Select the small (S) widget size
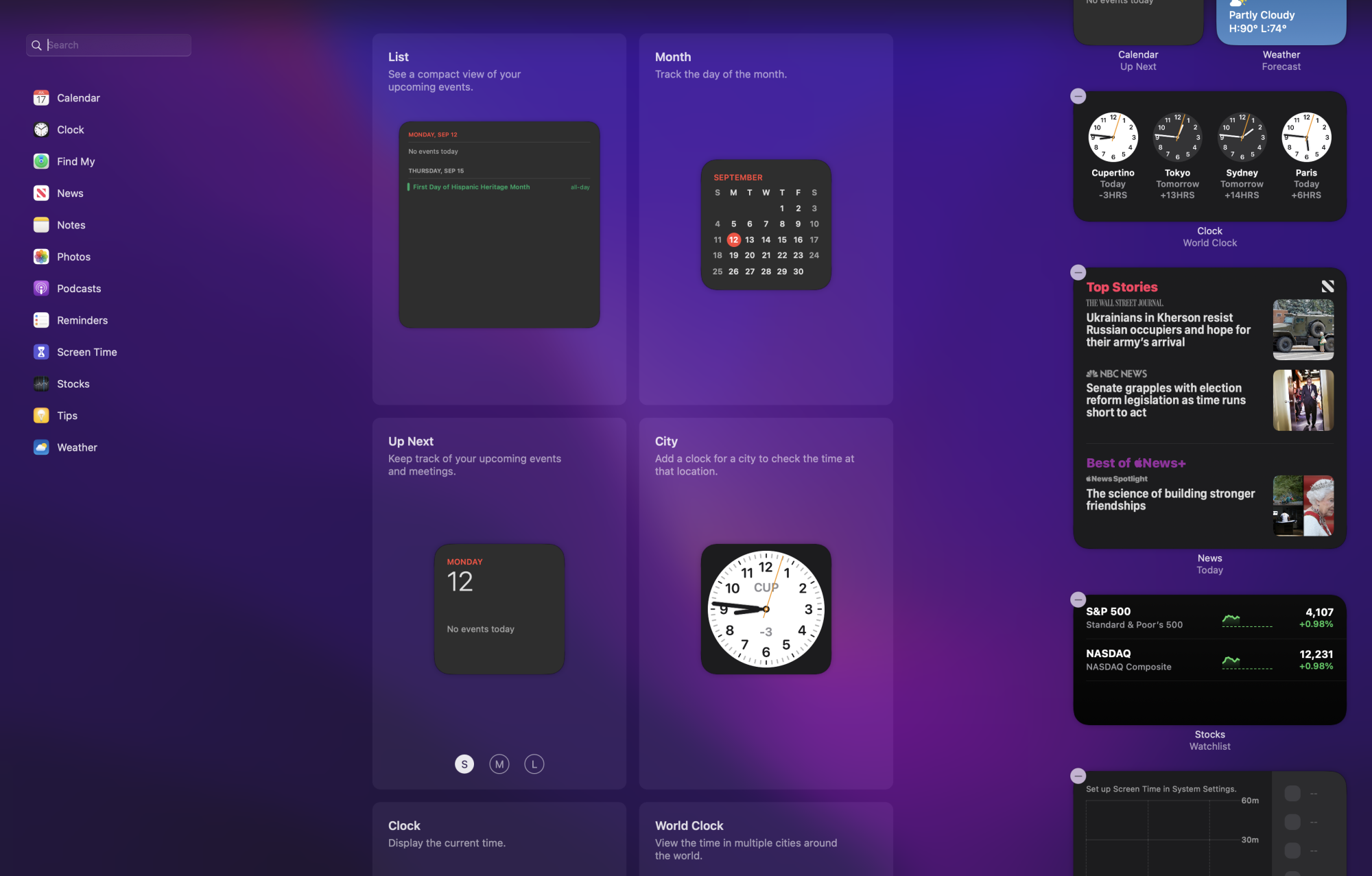Viewport: 1372px width, 876px height. pyautogui.click(x=464, y=764)
